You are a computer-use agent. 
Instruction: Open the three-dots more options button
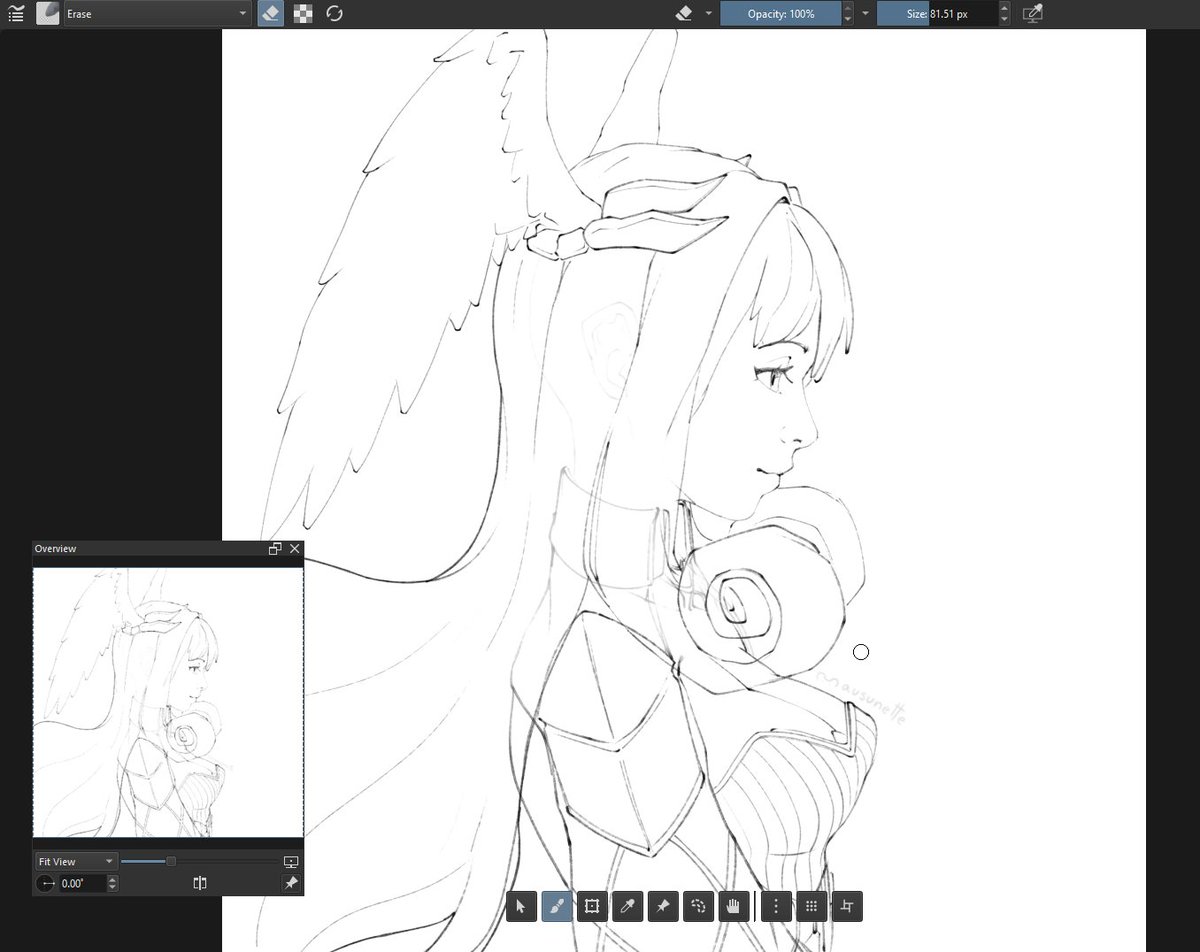tap(776, 907)
